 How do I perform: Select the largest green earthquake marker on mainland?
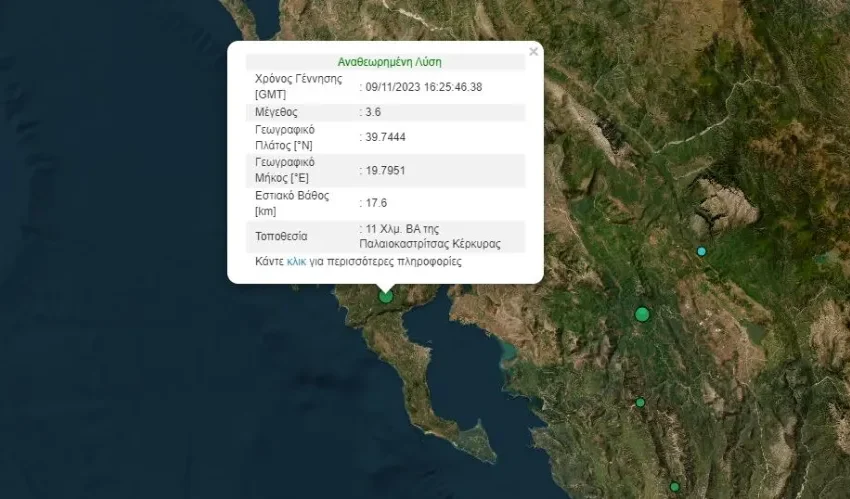pyautogui.click(x=642, y=315)
